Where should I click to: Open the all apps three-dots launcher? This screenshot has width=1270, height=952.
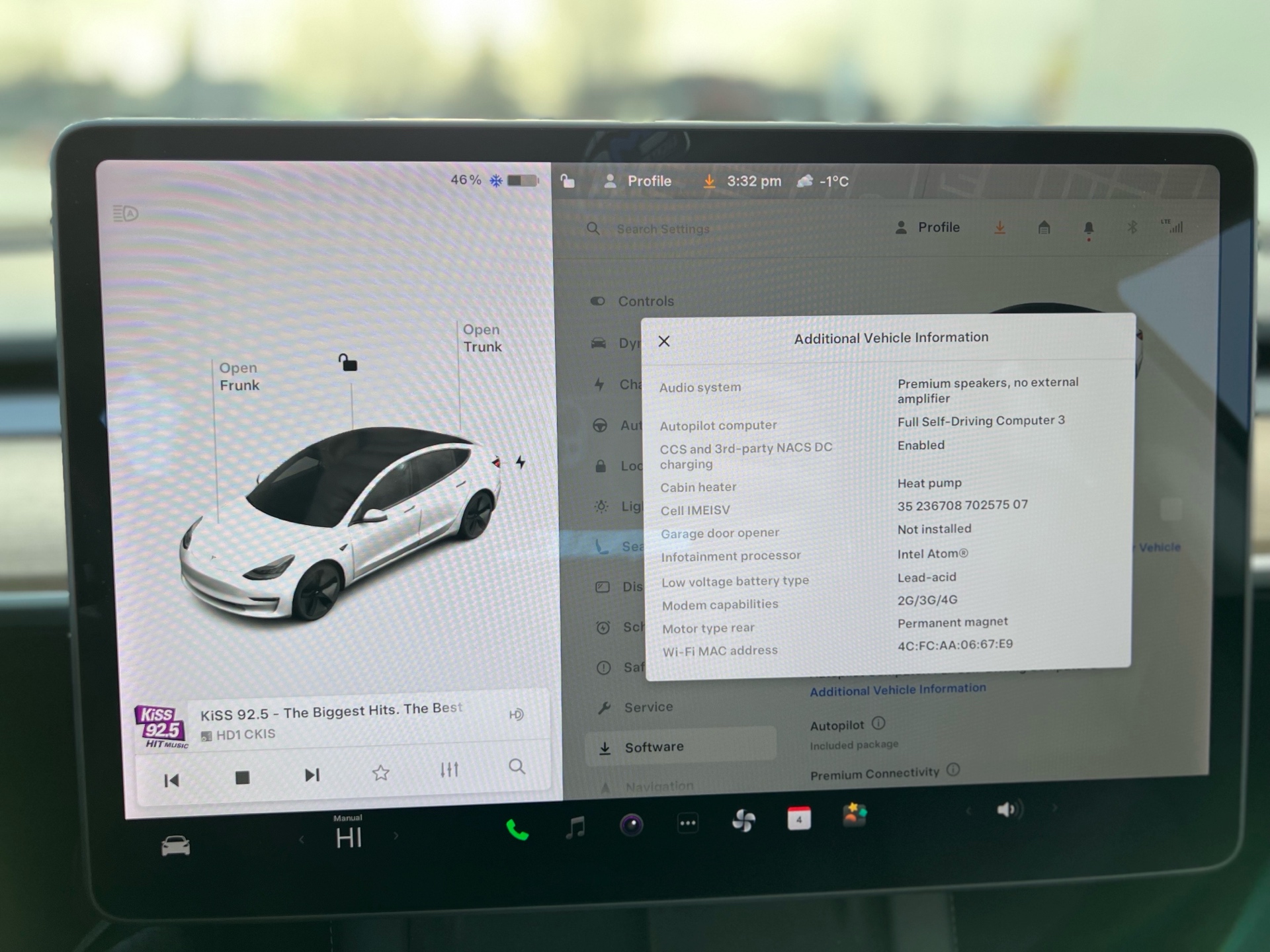coord(687,823)
